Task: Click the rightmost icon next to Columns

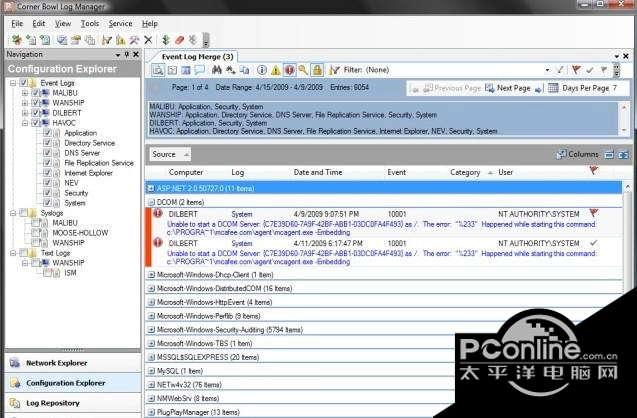Action: [623, 154]
